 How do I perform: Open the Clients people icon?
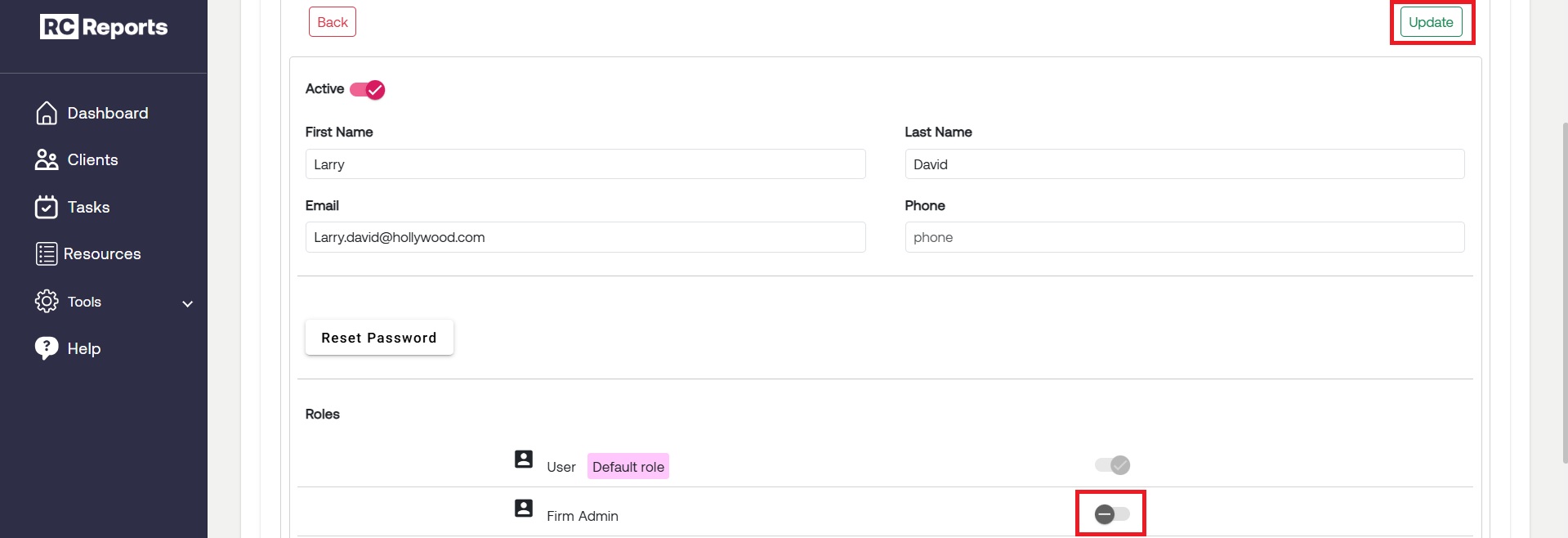pos(47,159)
